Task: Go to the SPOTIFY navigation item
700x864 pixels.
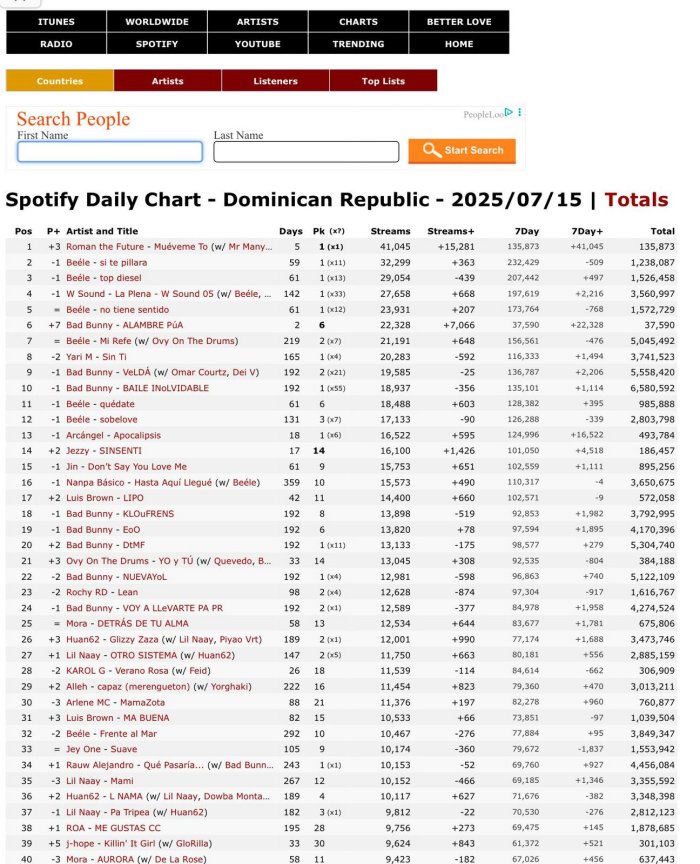Action: [157, 44]
